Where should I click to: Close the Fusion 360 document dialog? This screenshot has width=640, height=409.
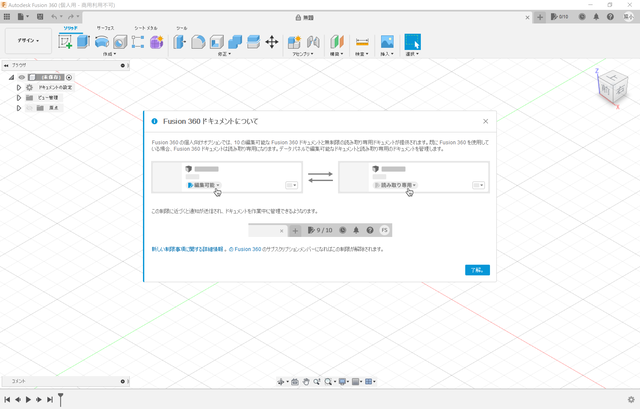pyautogui.click(x=485, y=121)
